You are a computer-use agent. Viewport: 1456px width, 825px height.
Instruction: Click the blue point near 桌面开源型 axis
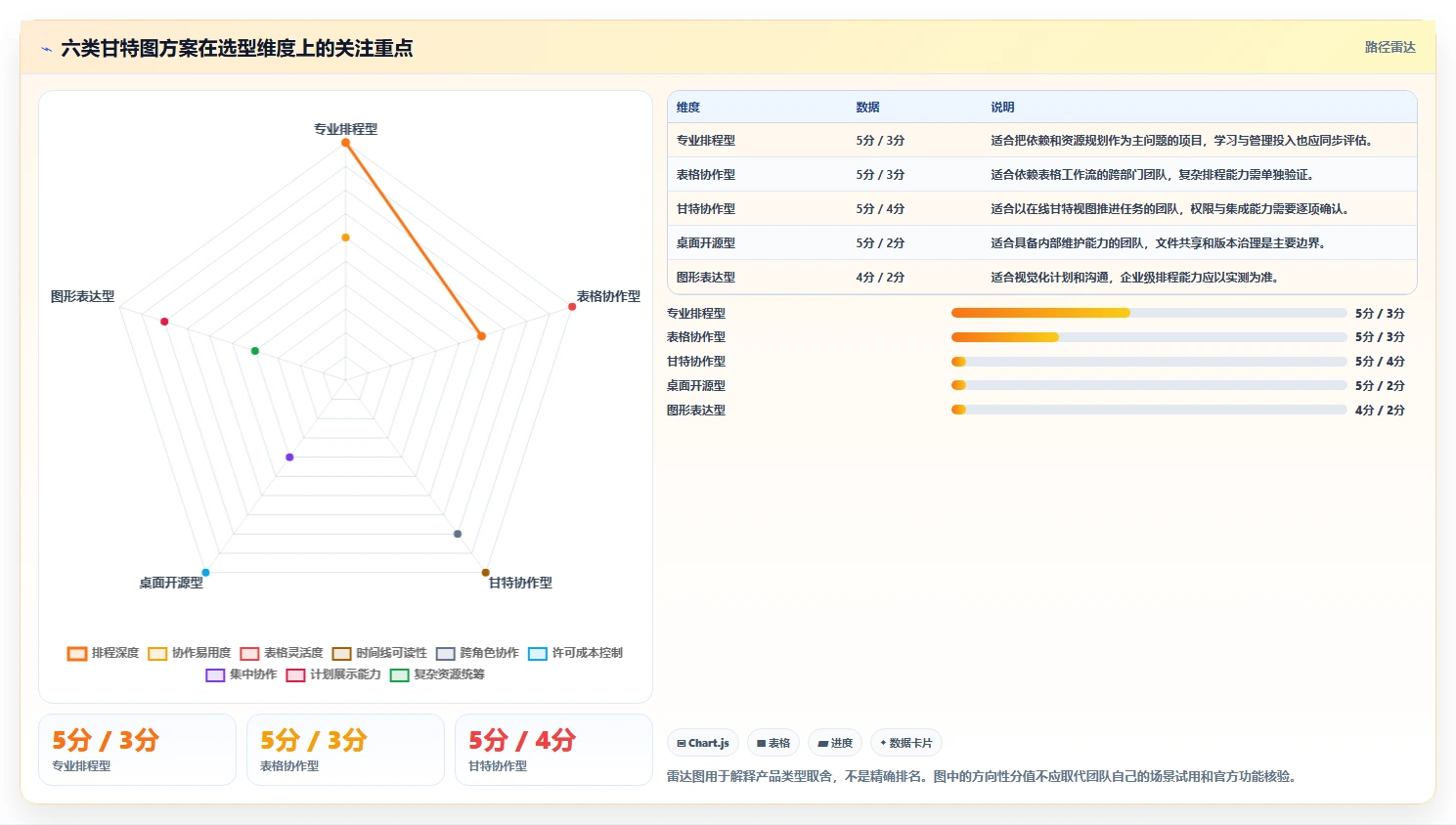click(205, 573)
